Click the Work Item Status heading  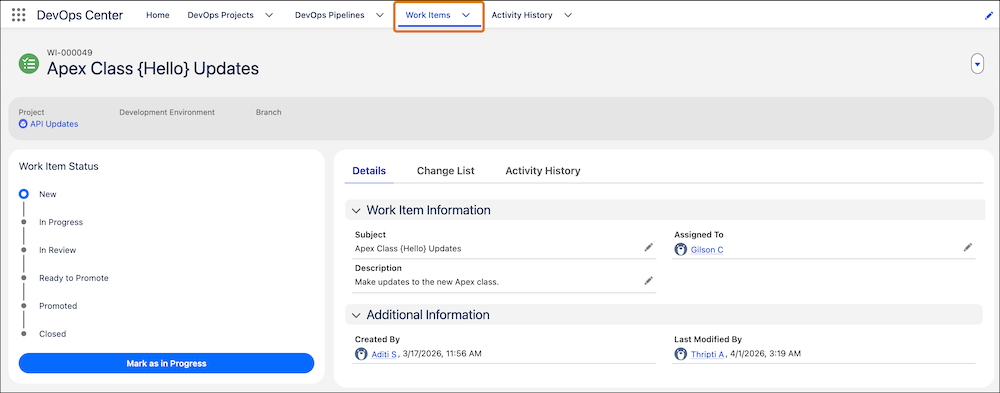click(x=59, y=167)
